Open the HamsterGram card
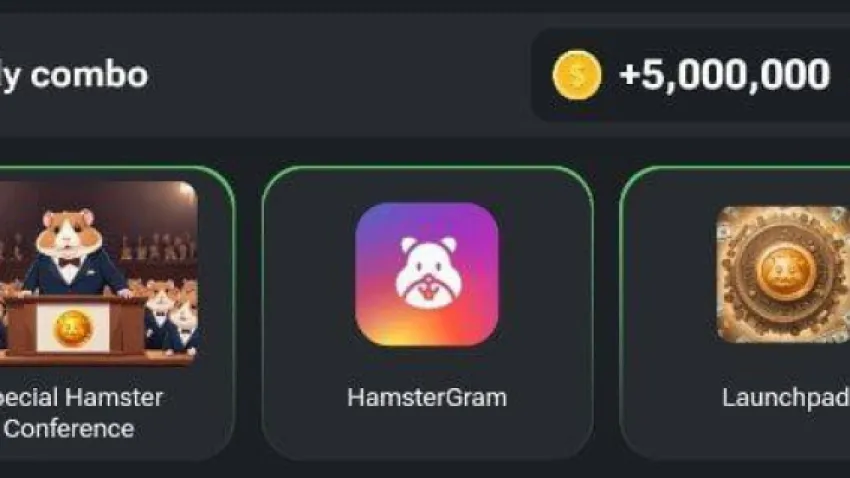 427,313
